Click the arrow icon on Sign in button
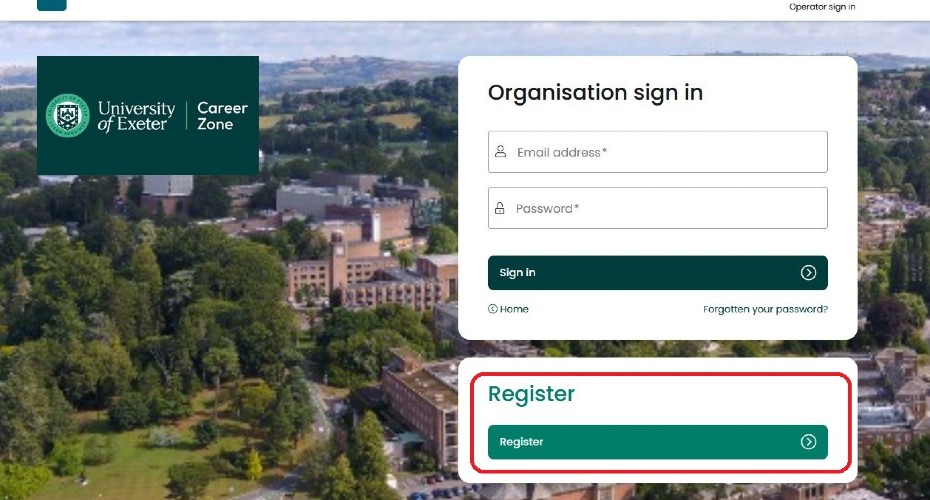930x500 pixels. (808, 273)
